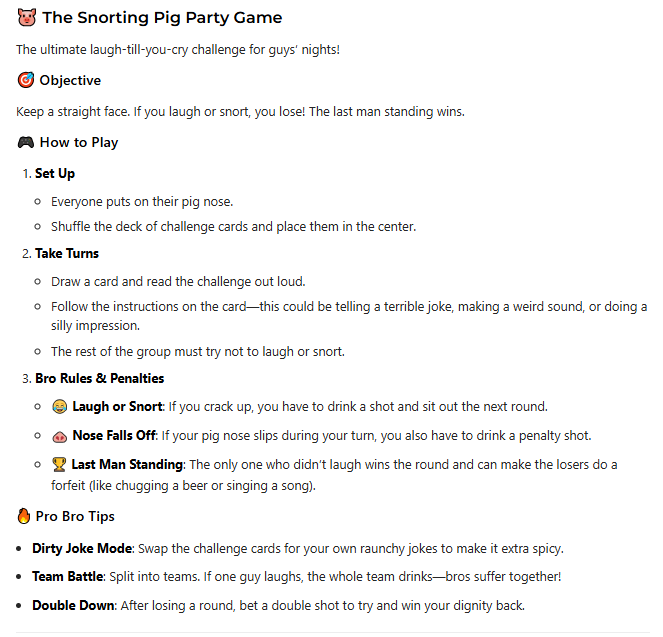Click the bold 'Laugh or Snort' label
This screenshot has height=637, width=663.
117,407
